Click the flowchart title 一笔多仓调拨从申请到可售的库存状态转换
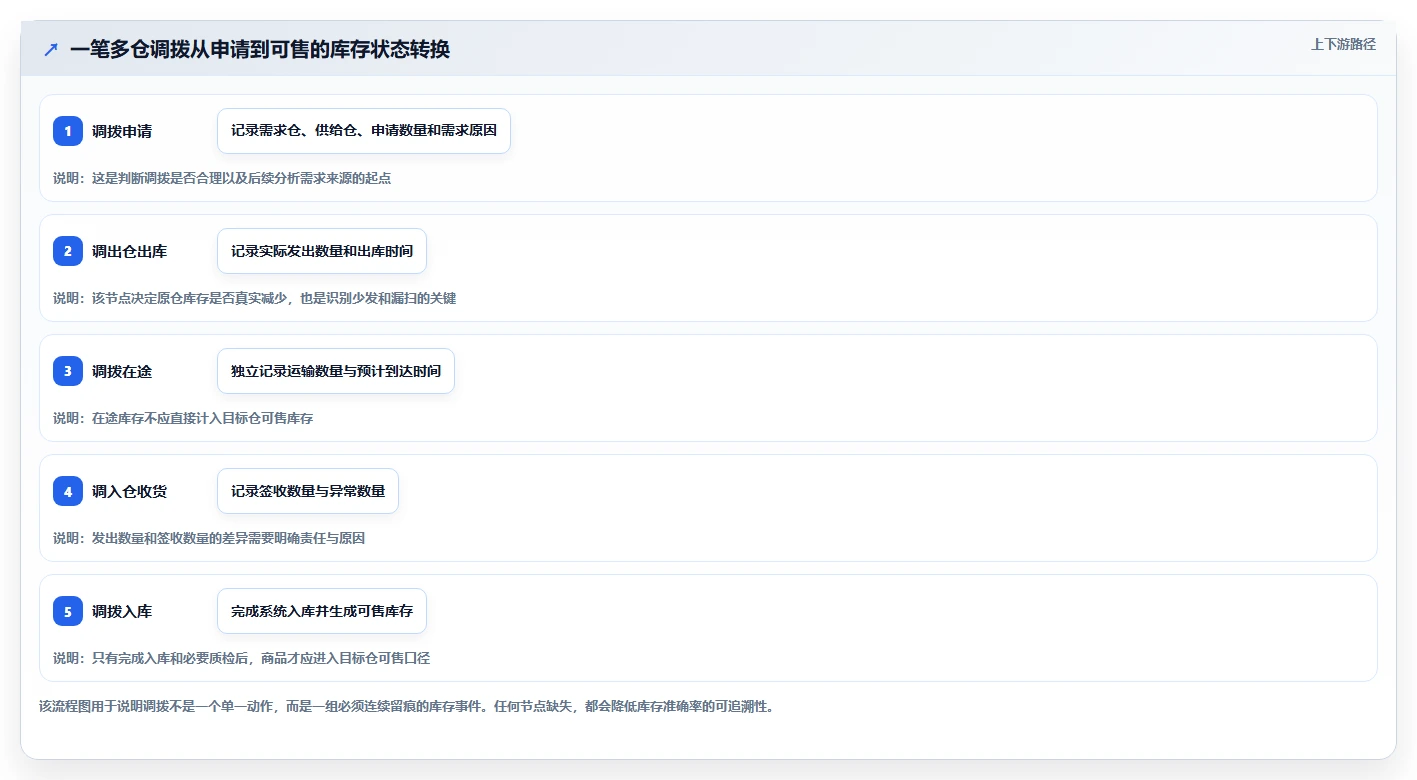This screenshot has height=780, width=1417. 260,49
